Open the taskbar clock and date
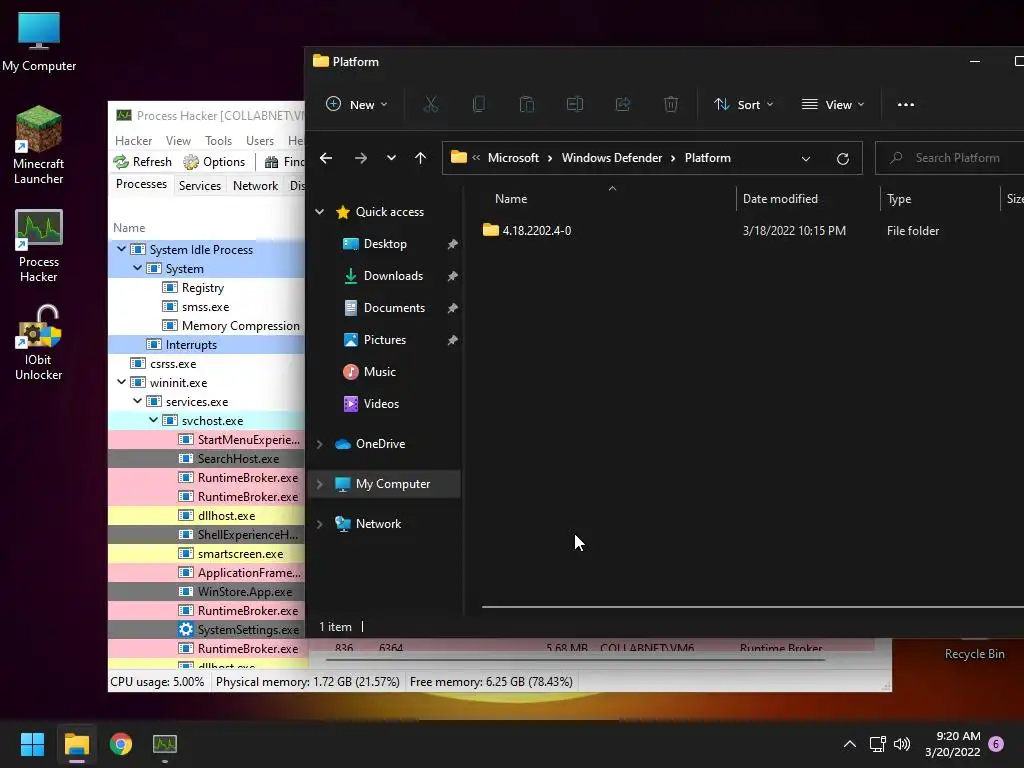The height and width of the screenshot is (768, 1024). (x=953, y=744)
